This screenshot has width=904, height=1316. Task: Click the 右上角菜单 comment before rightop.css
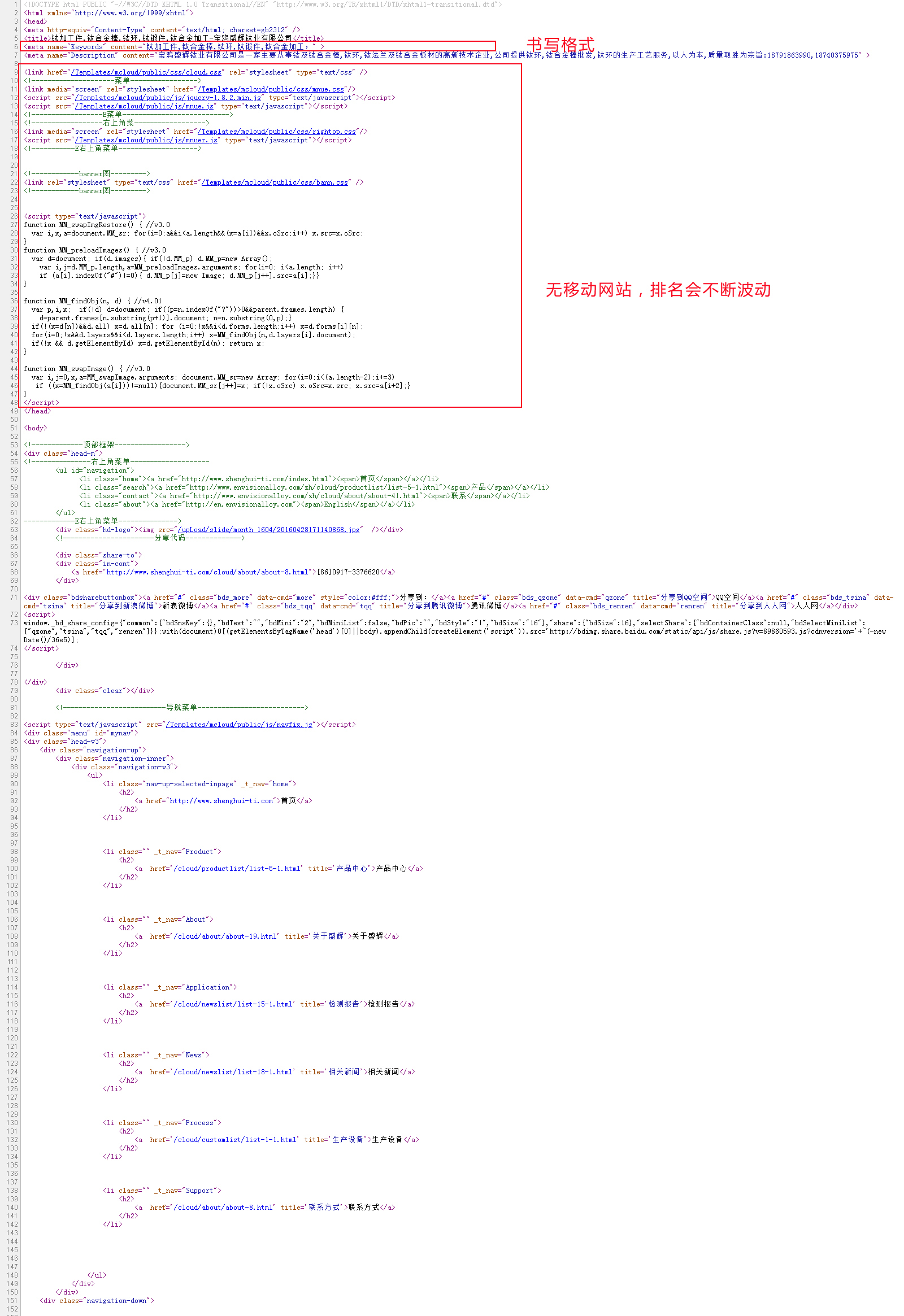pyautogui.click(x=117, y=124)
